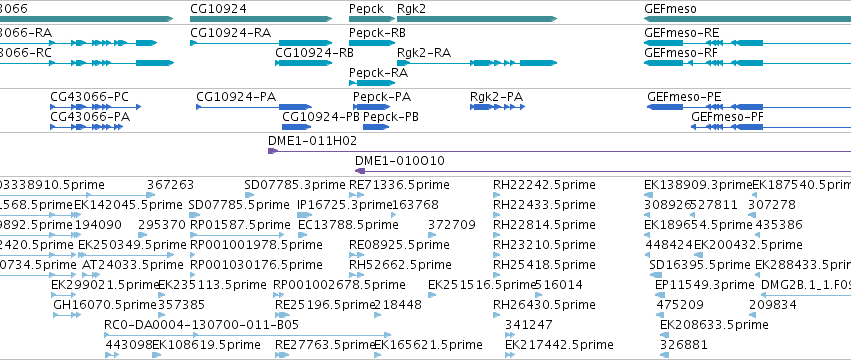Open the RH22242.5prime EST label
This screenshot has height=360, width=851.
(x=544, y=185)
